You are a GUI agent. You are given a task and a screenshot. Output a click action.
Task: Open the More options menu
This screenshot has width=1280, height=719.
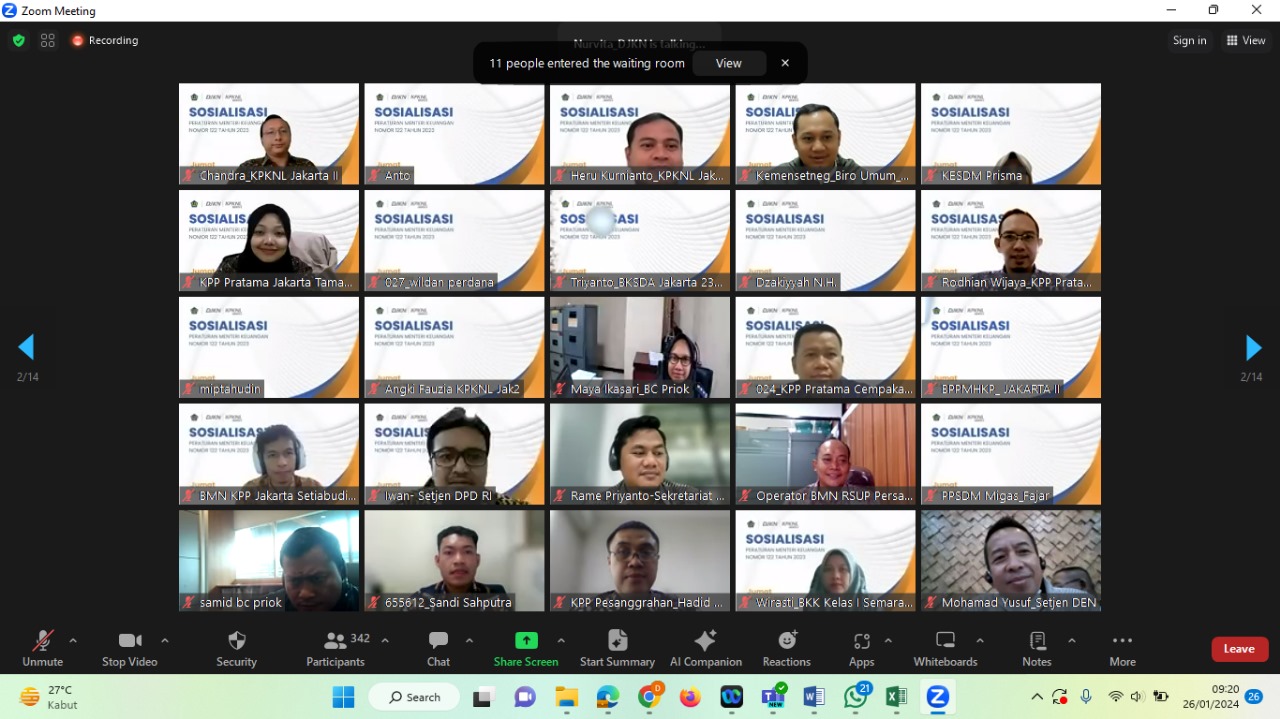tap(1122, 648)
